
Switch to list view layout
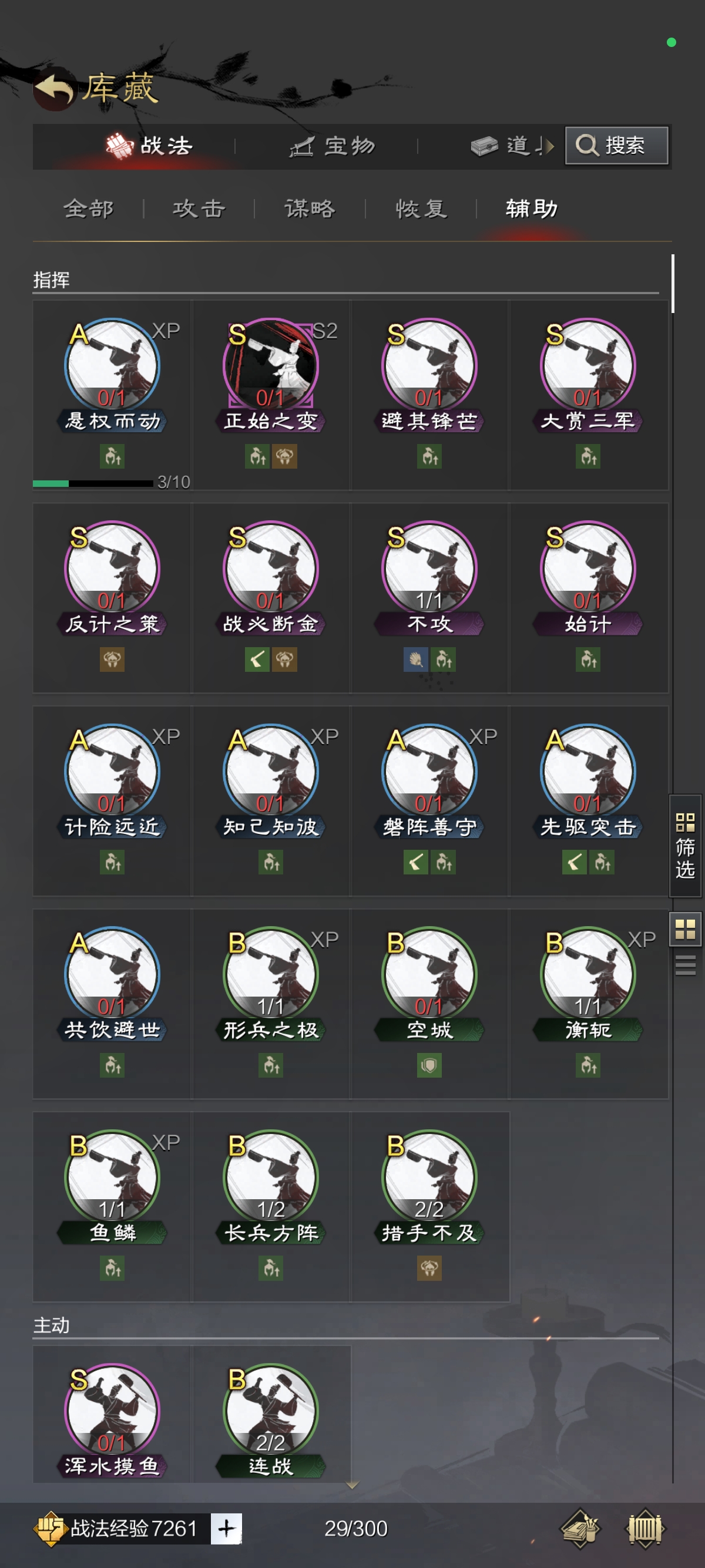(x=686, y=965)
